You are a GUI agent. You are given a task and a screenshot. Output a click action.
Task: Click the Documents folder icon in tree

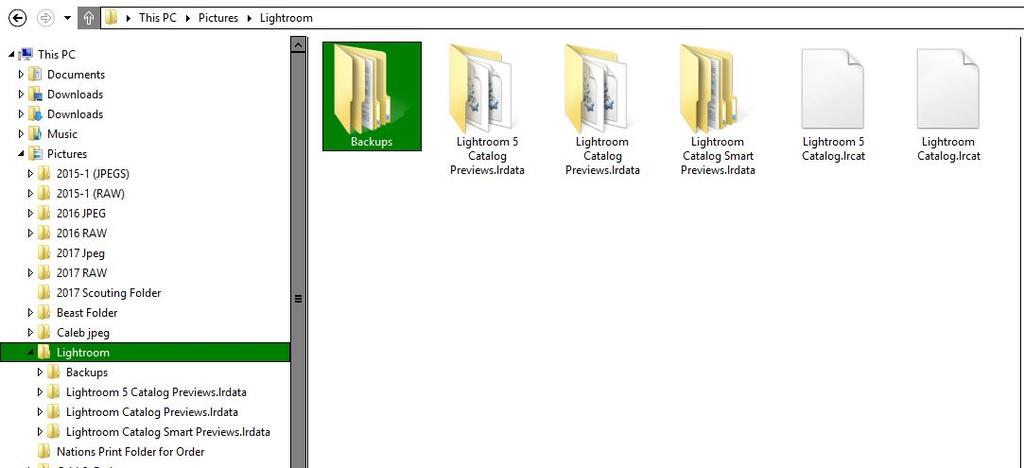[x=35, y=74]
